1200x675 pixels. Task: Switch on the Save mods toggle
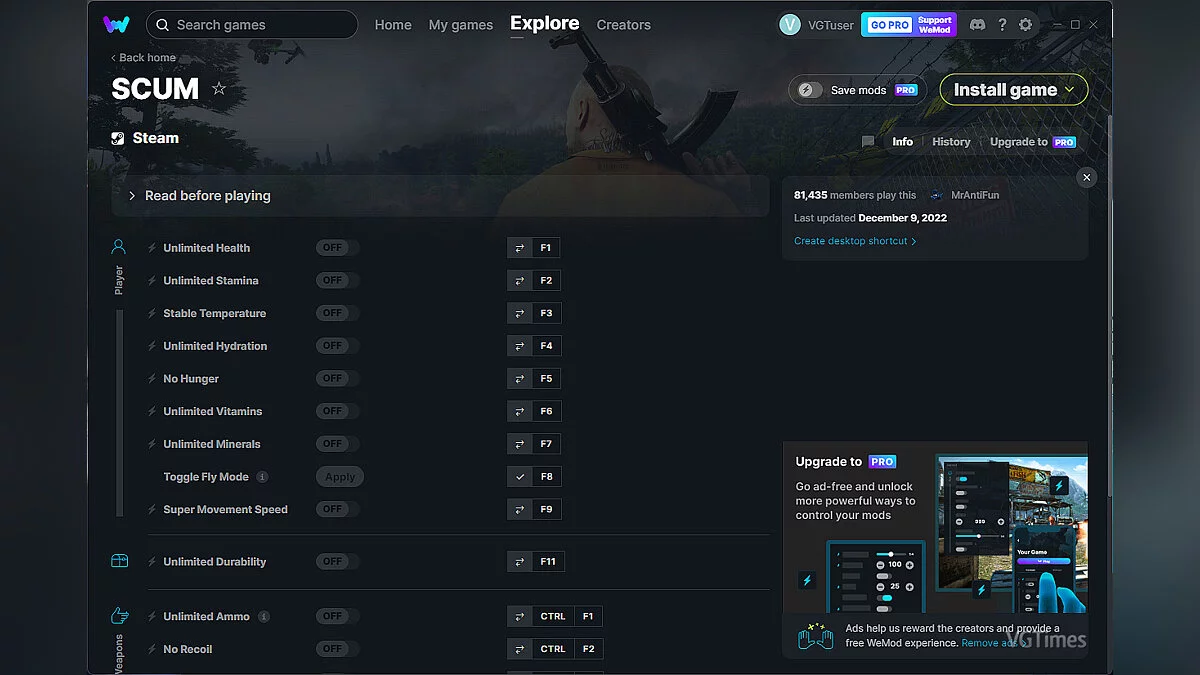810,90
